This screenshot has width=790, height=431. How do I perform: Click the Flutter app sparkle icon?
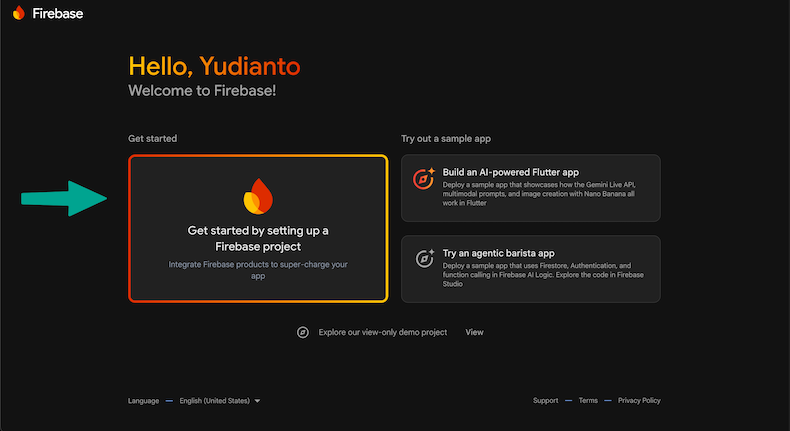point(424,178)
